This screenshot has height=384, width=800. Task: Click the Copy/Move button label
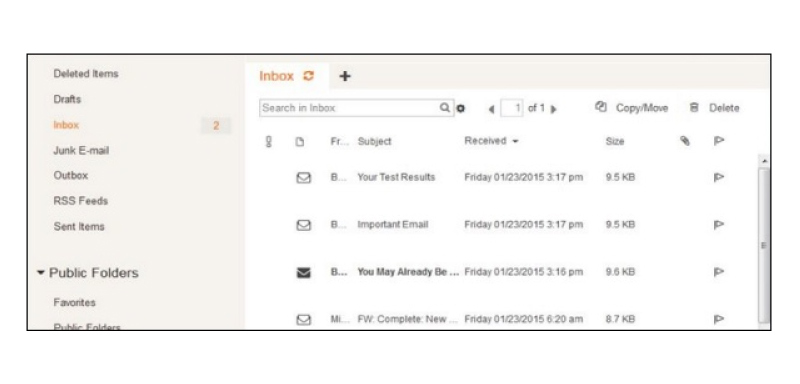pos(642,108)
